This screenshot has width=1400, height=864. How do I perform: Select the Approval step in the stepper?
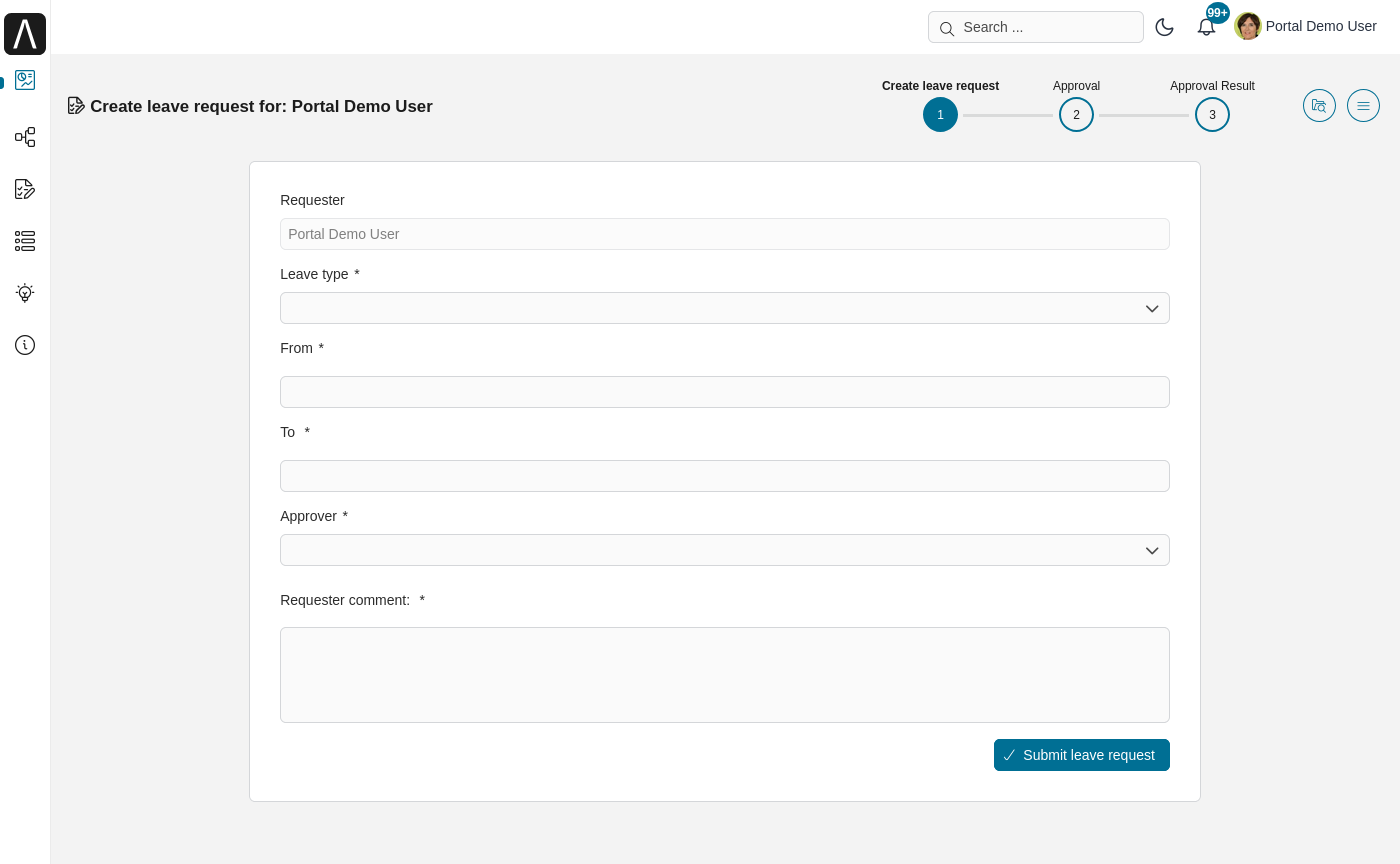point(1076,114)
